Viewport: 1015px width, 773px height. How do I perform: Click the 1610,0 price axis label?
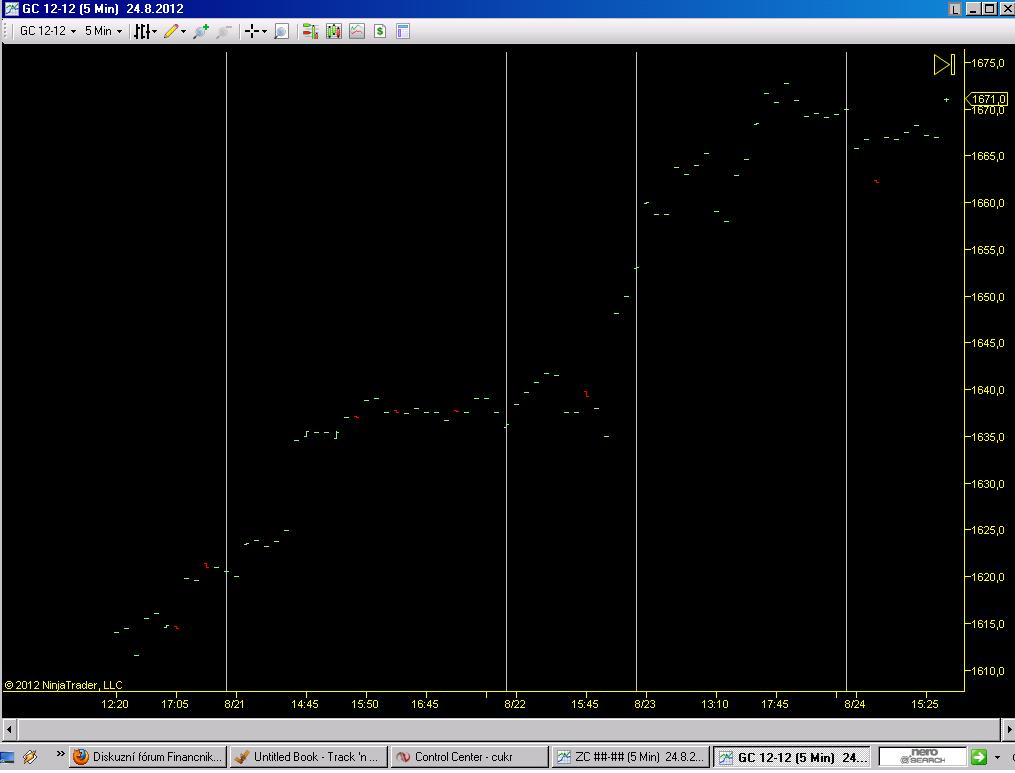tap(988, 671)
